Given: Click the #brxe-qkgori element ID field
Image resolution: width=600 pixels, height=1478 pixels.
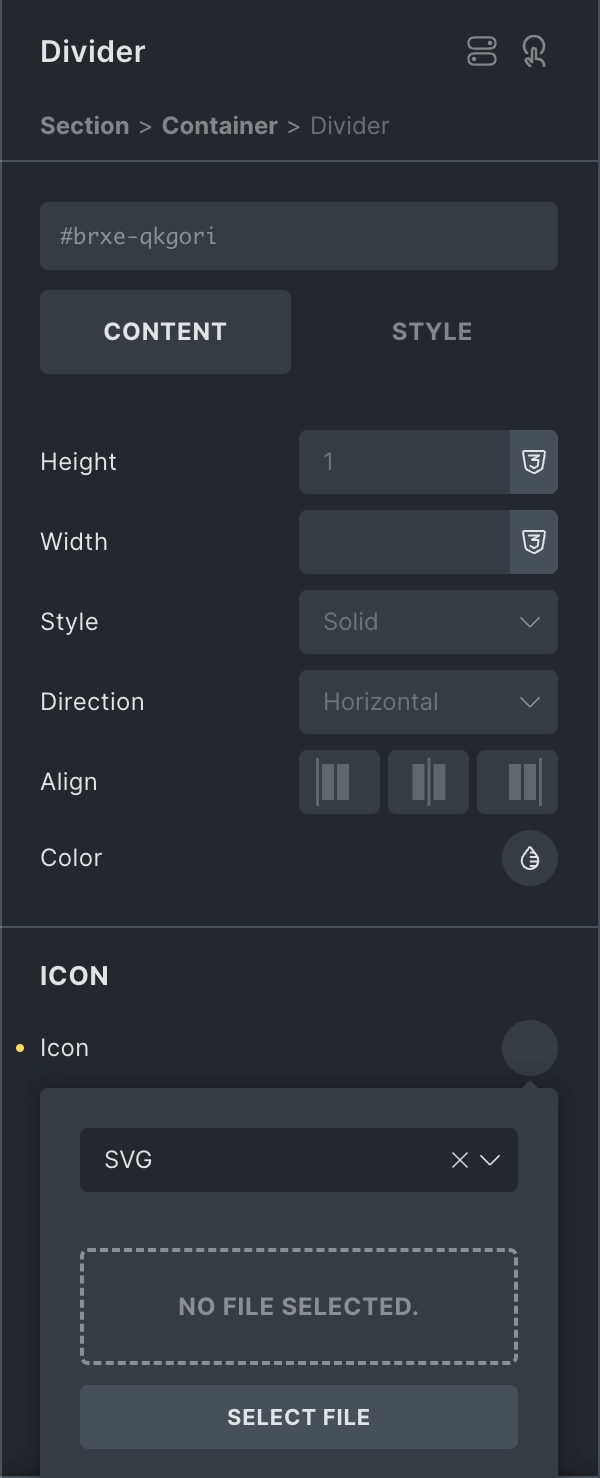Looking at the screenshot, I should [299, 236].
